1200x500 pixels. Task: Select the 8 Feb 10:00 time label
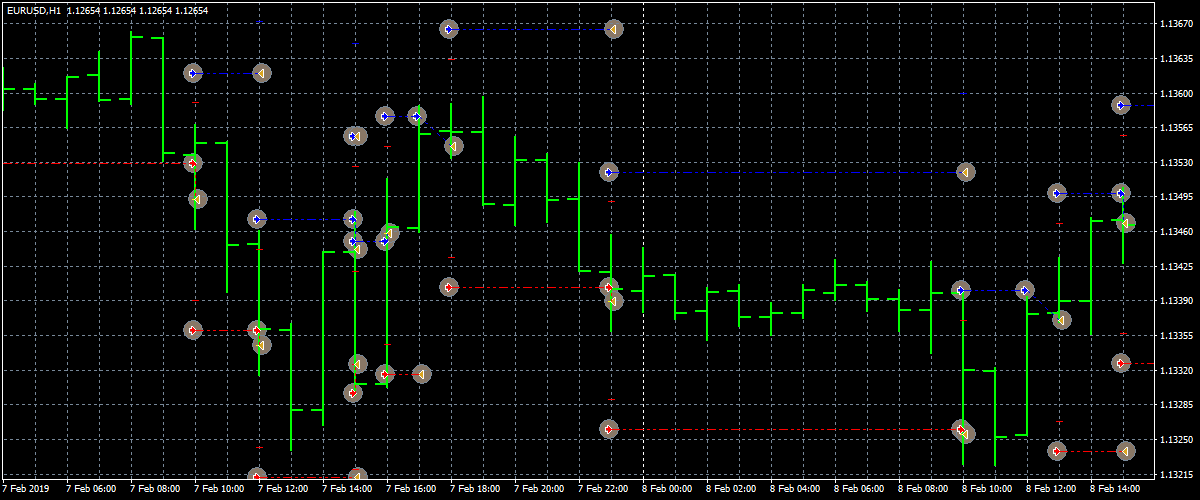988,490
